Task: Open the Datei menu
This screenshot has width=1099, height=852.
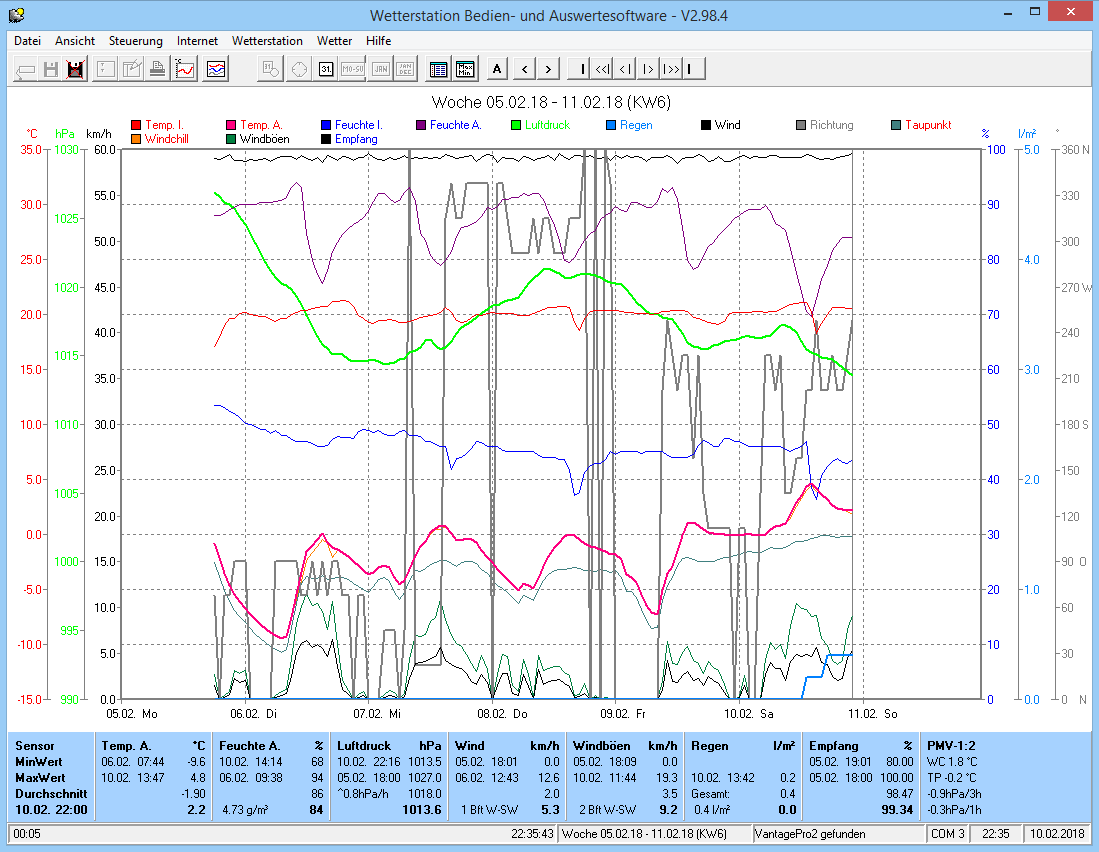Action: (27, 41)
